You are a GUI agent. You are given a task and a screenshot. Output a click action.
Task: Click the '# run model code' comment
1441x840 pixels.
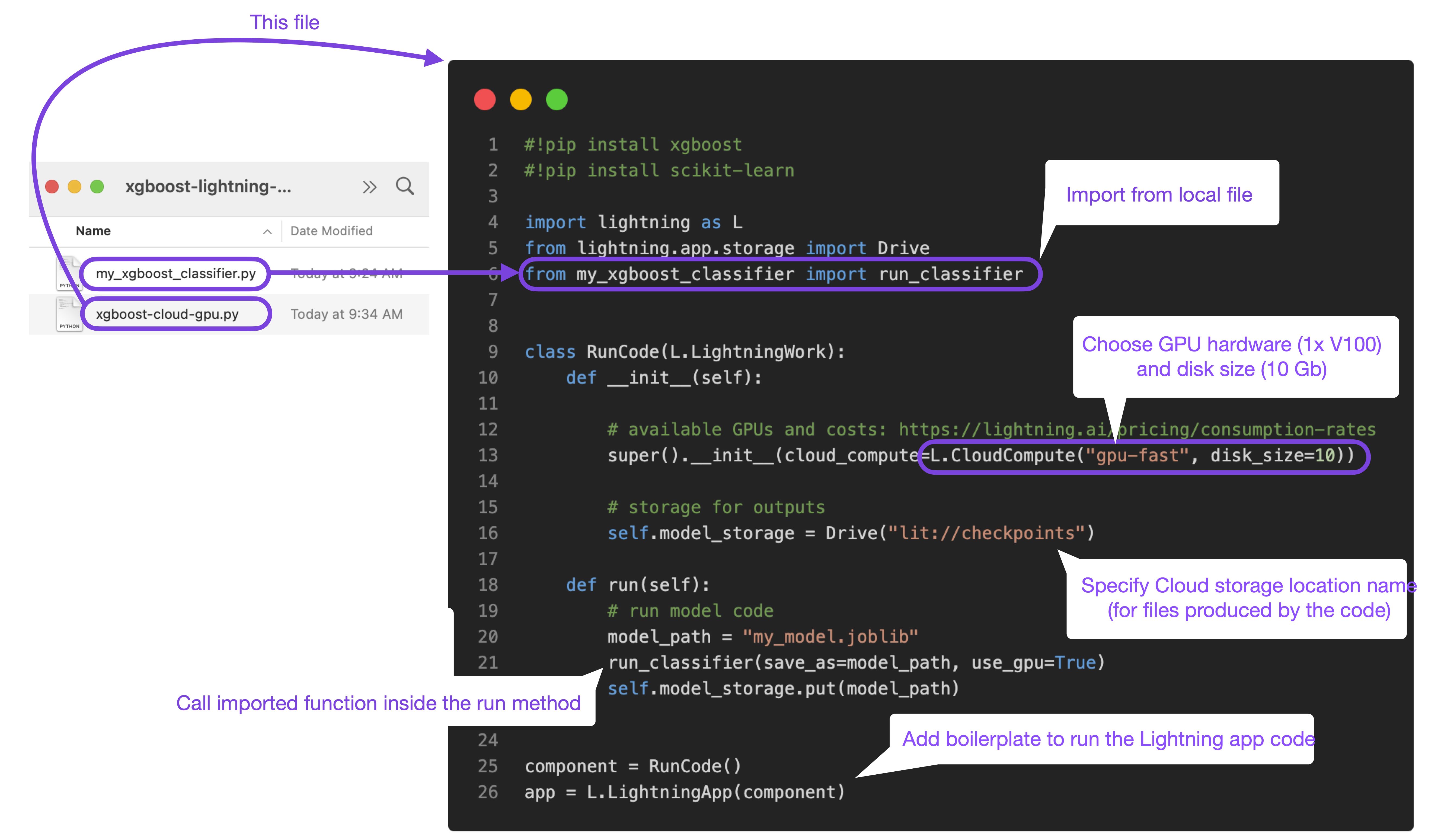click(690, 611)
